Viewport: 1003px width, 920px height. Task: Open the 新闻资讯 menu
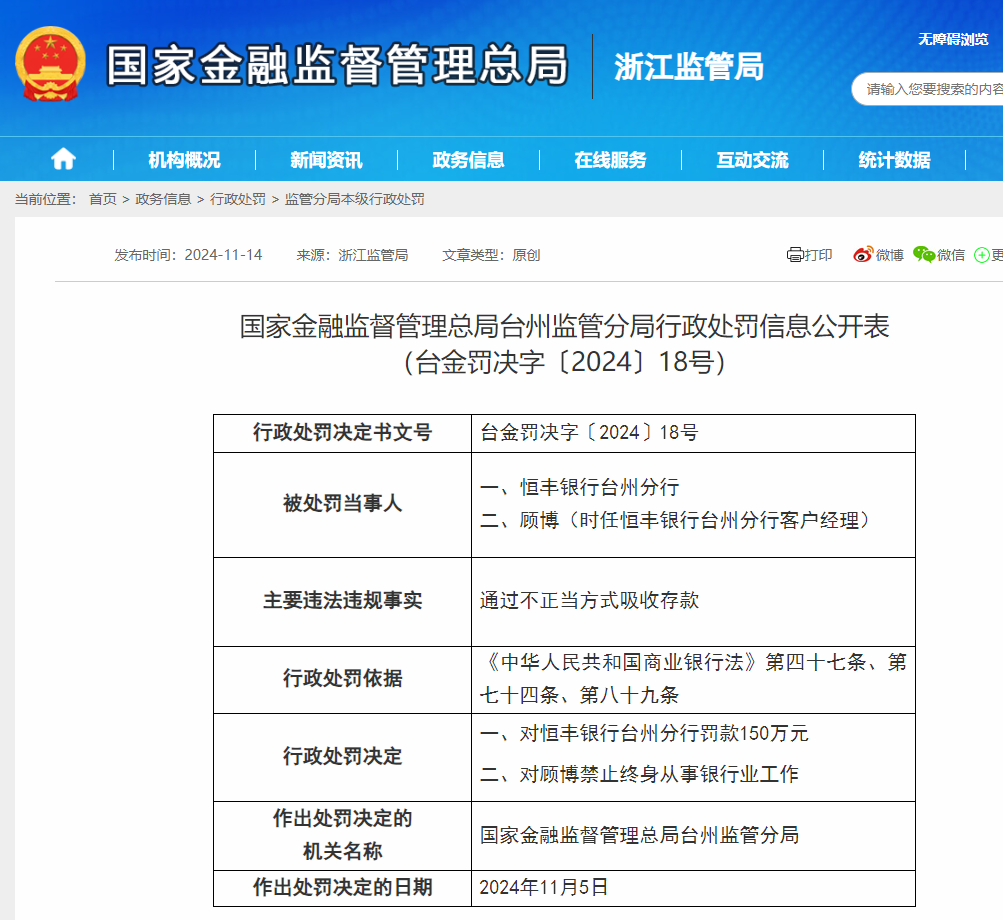(326, 159)
